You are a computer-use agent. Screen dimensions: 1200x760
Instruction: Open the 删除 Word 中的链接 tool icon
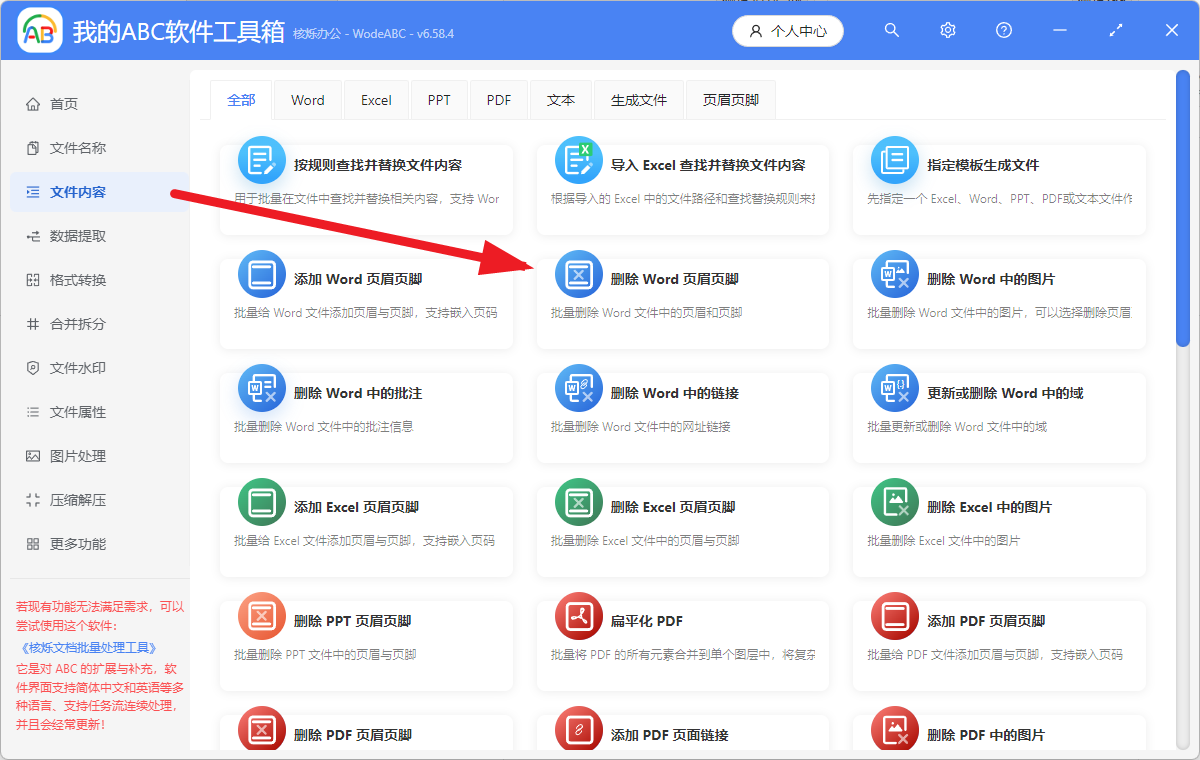(x=578, y=387)
